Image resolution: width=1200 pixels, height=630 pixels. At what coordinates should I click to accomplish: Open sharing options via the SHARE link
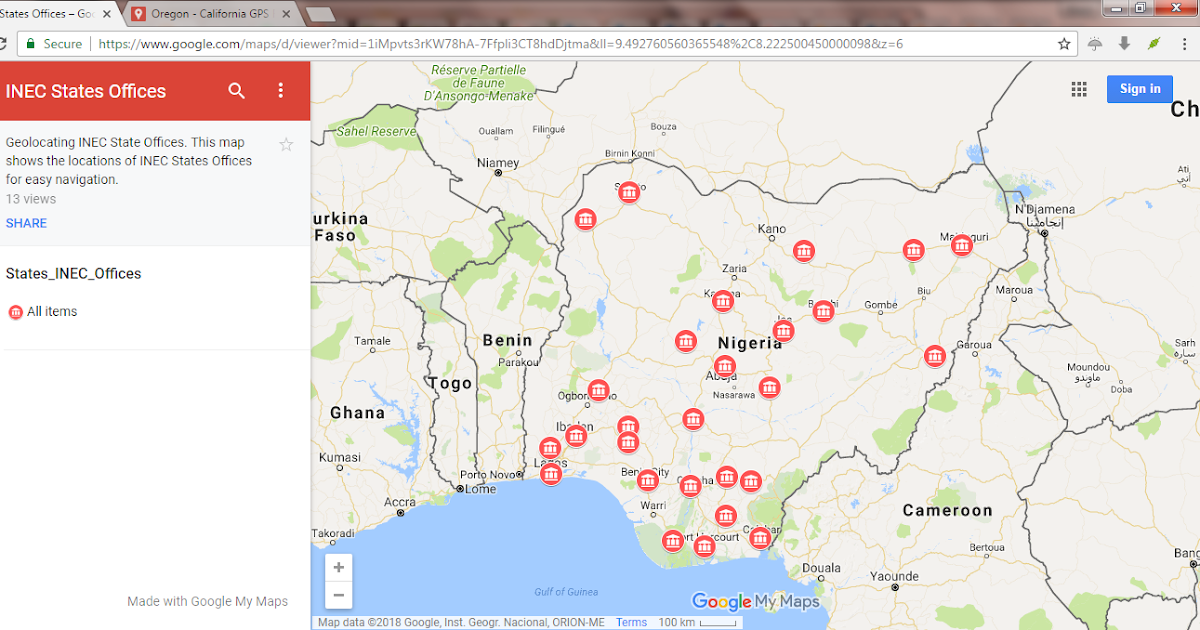click(x=25, y=222)
